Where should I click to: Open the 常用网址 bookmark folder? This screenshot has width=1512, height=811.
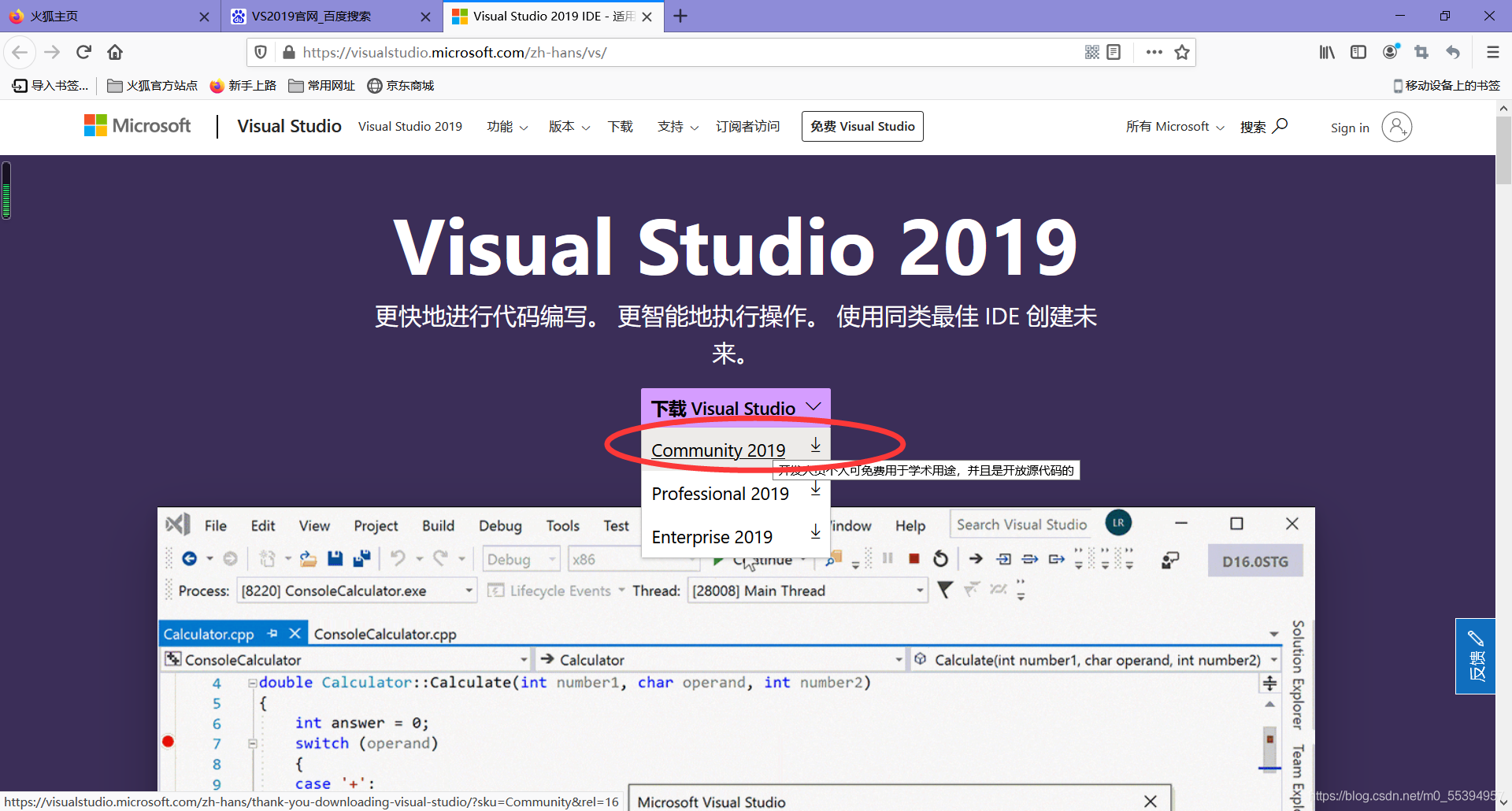click(321, 86)
